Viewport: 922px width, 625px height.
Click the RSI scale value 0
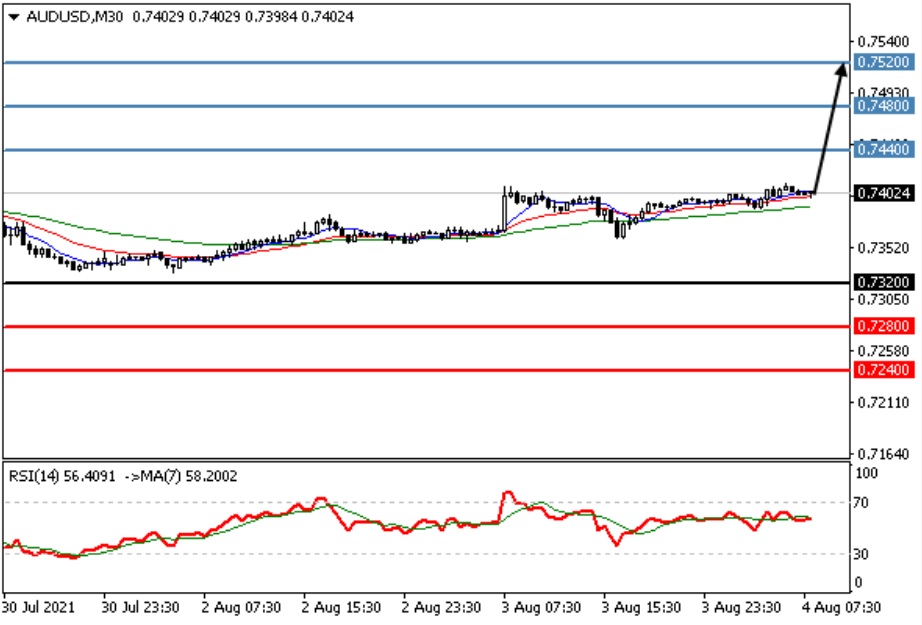[858, 582]
